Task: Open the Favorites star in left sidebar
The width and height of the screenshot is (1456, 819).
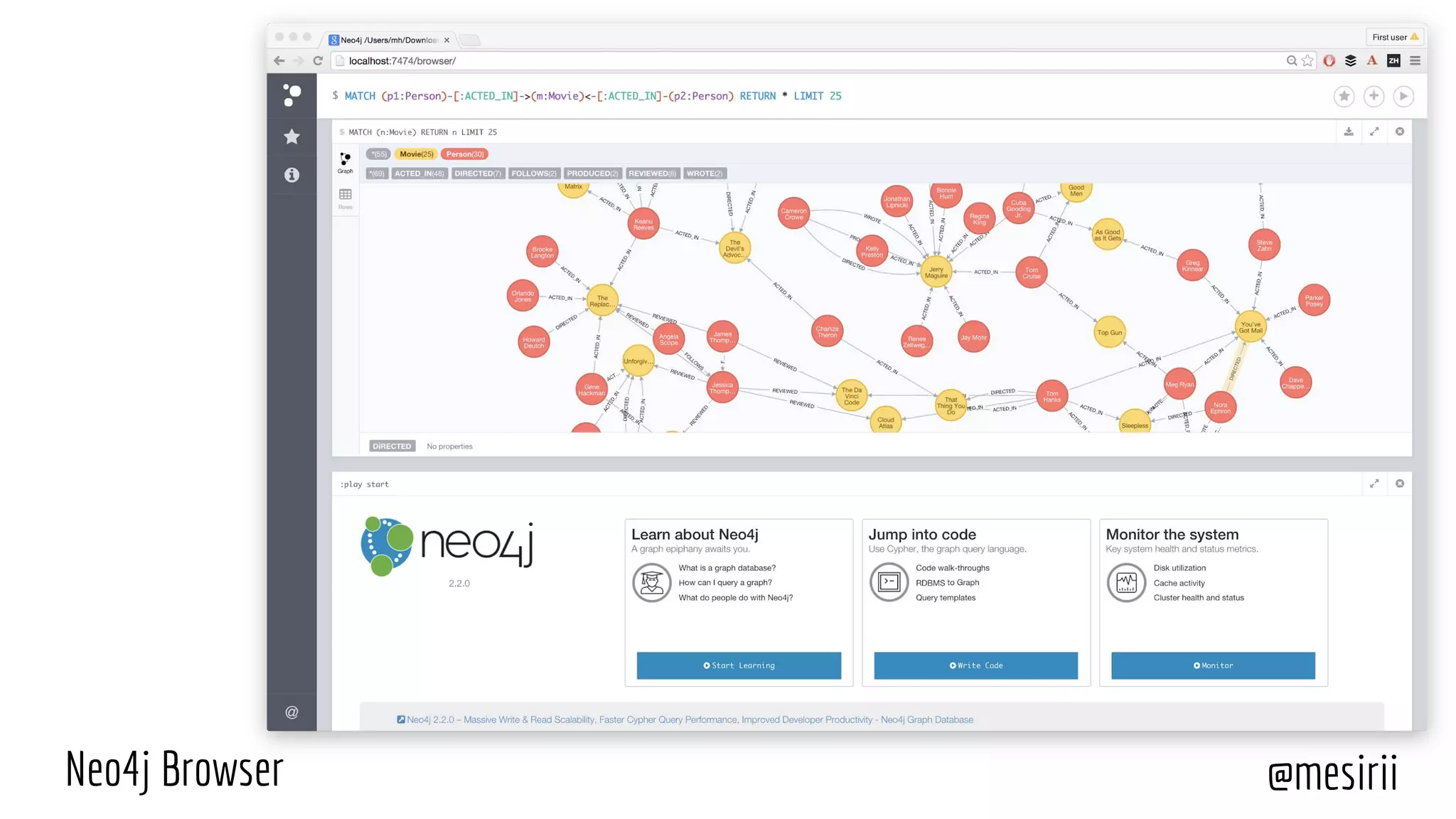Action: [291, 136]
